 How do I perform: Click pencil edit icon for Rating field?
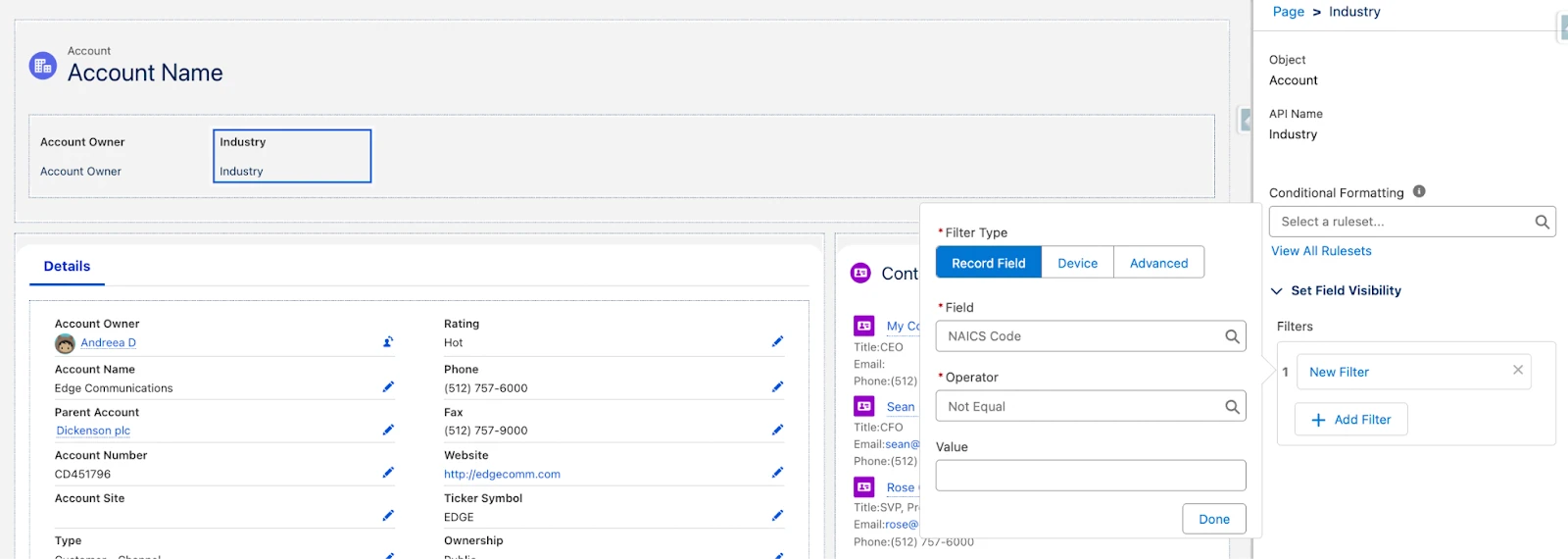point(777,342)
